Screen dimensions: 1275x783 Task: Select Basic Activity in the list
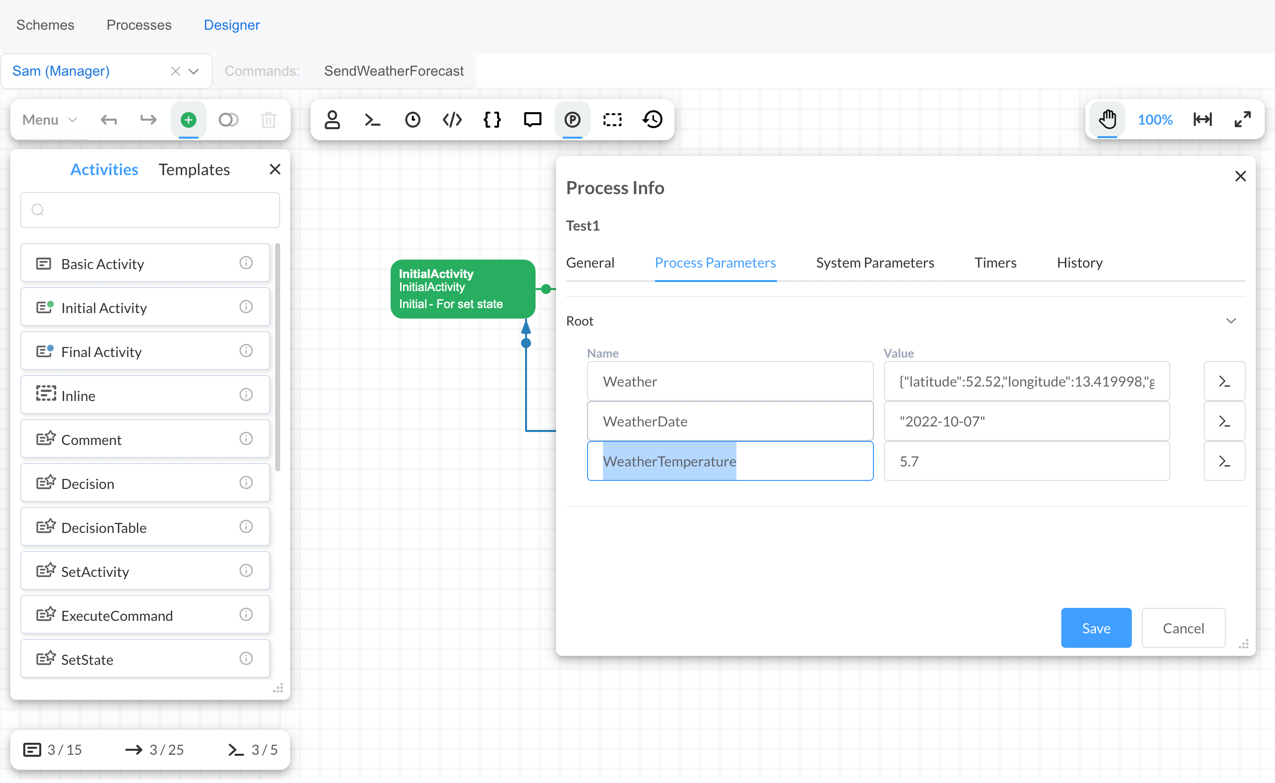pos(145,264)
